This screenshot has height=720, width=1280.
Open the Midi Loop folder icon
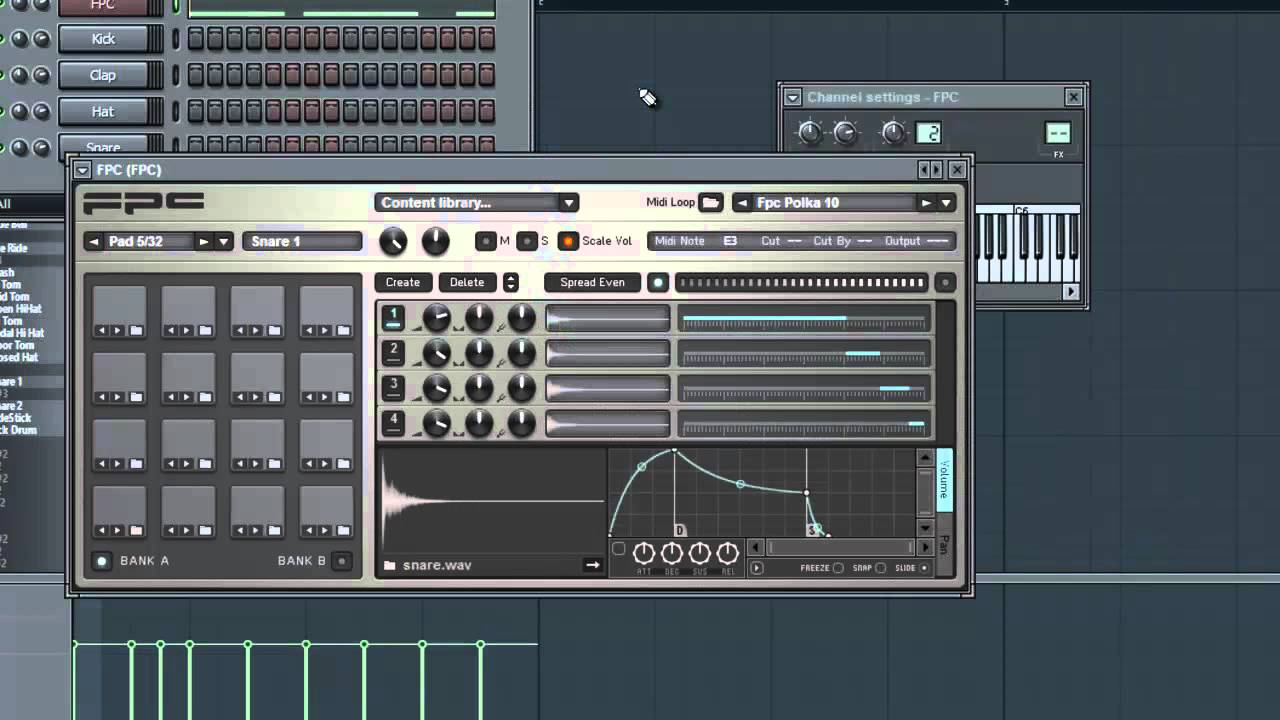pyautogui.click(x=710, y=203)
